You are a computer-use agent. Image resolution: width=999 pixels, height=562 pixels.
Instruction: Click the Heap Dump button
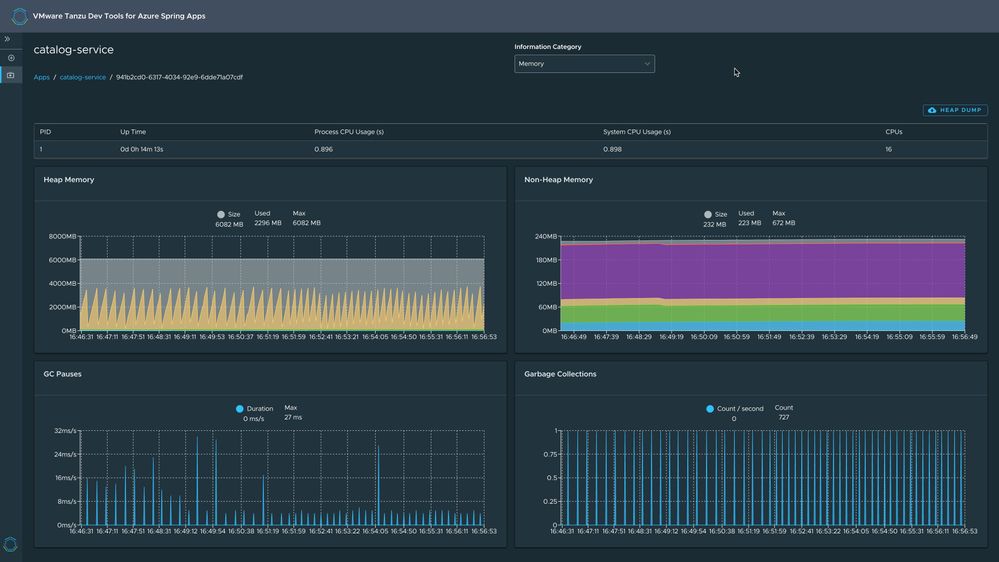pyautogui.click(x=955, y=110)
